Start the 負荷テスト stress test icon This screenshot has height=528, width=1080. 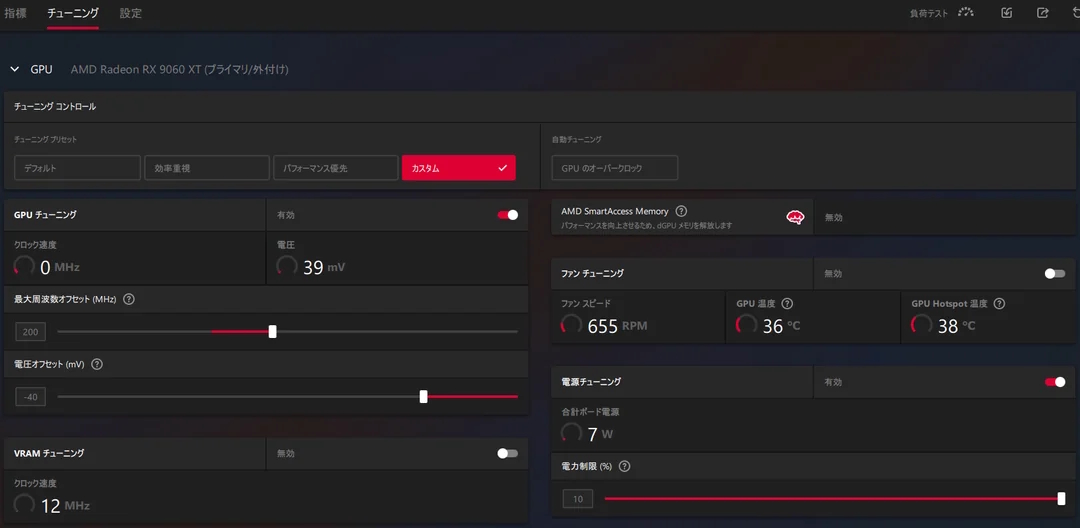[x=966, y=12]
